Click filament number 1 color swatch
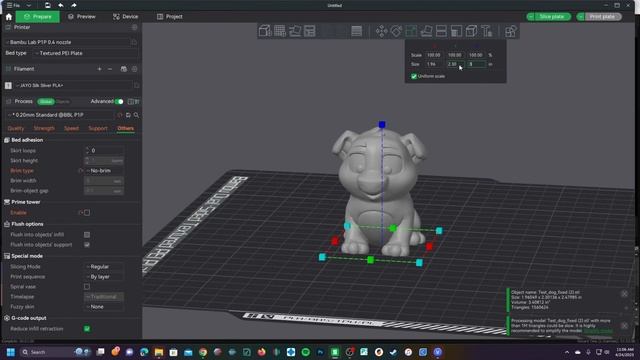Viewport: 640px width, 360px height. (x=8, y=85)
